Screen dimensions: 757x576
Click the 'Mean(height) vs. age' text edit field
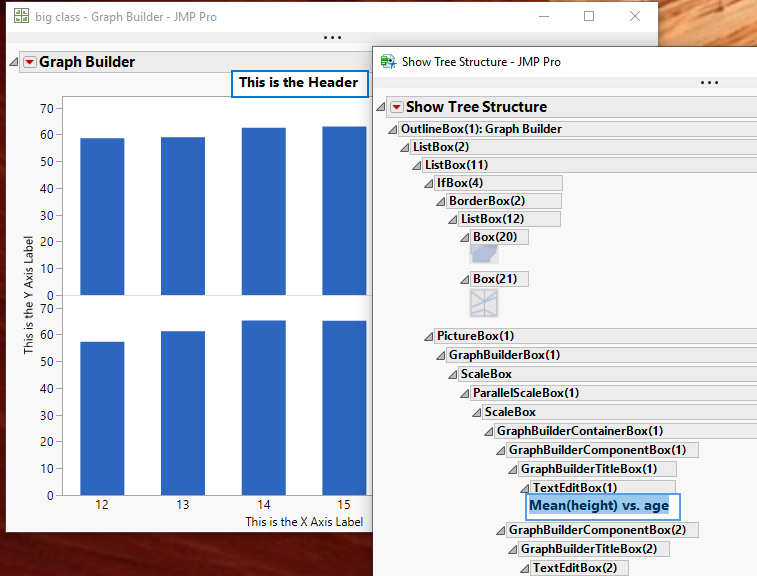point(603,506)
